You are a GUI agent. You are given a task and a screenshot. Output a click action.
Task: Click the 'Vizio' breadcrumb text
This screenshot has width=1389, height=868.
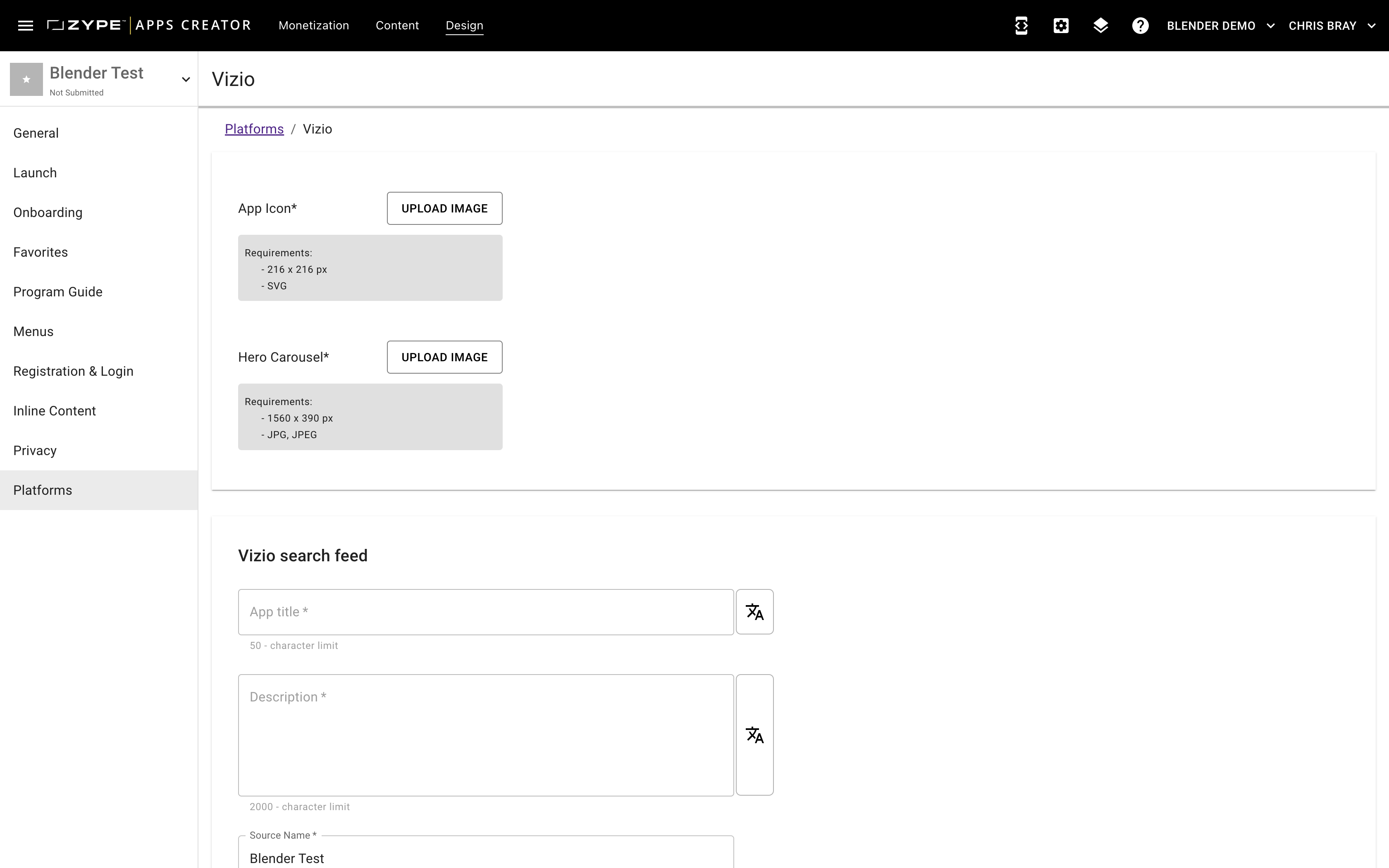(317, 129)
